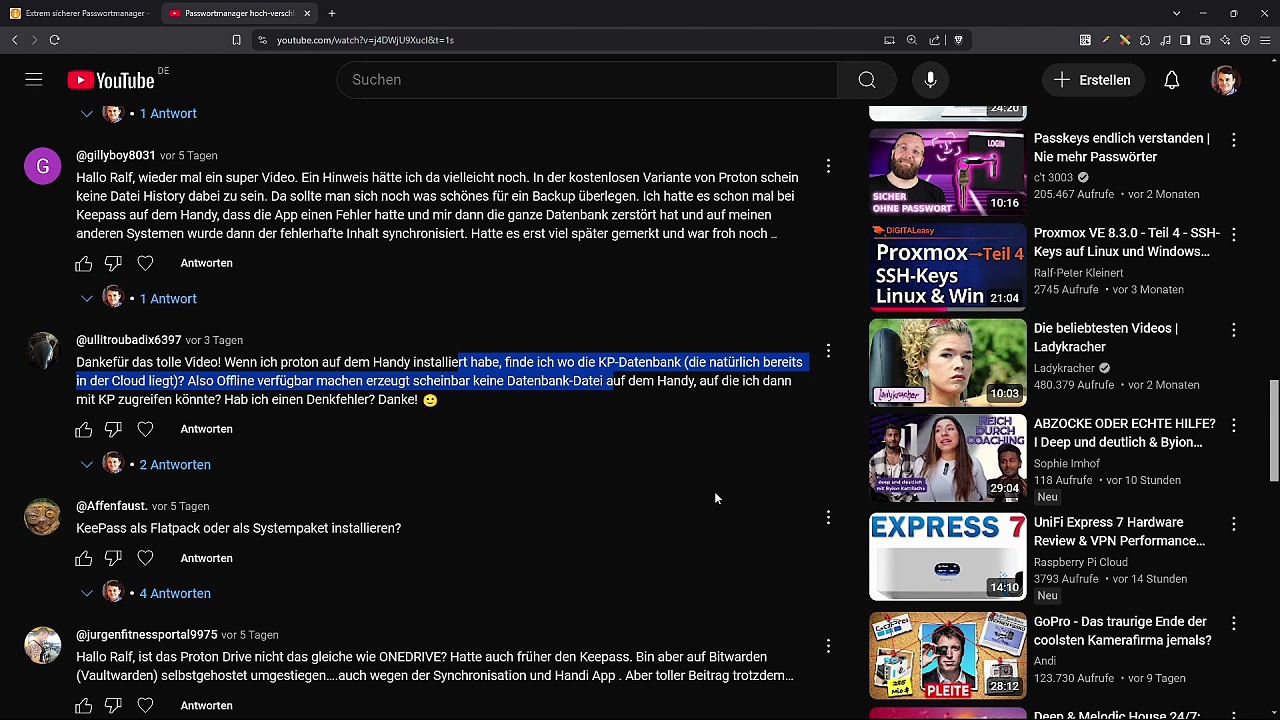
Task: Open options menu for gillyboy8031's comment
Action: tap(828, 166)
